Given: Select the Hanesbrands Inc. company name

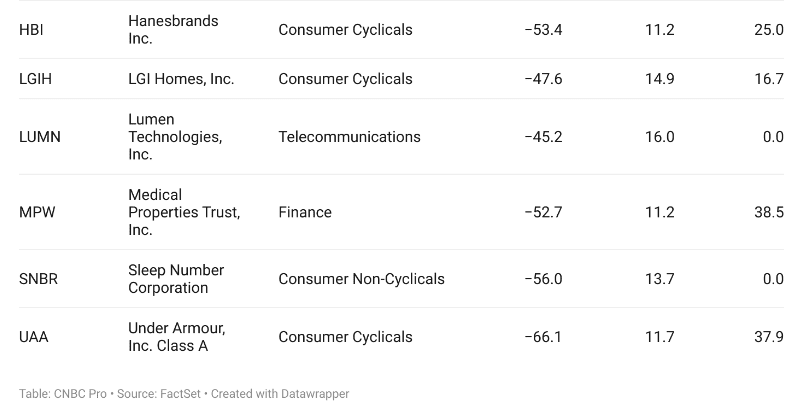Looking at the screenshot, I should tap(173, 30).
